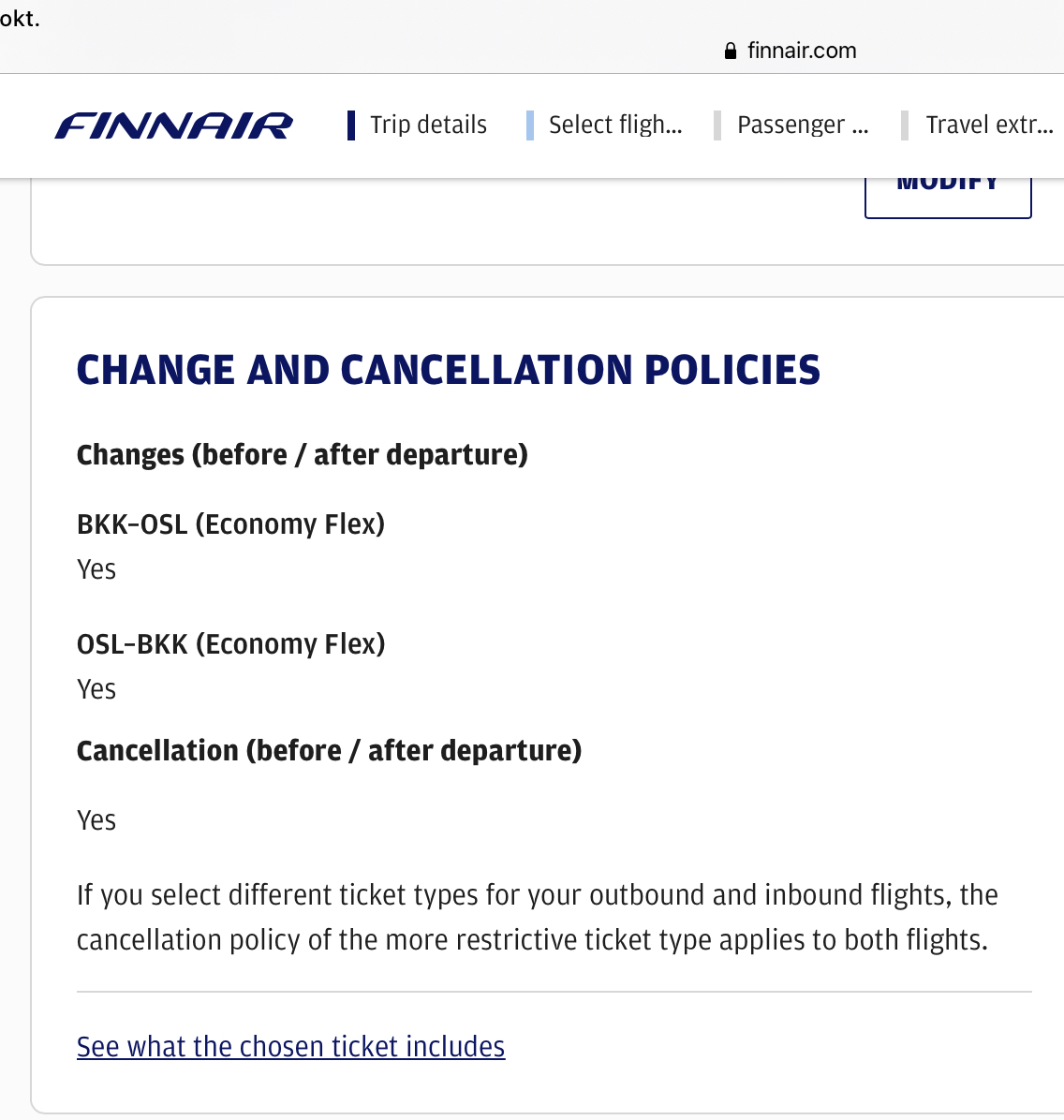The width and height of the screenshot is (1064, 1120).
Task: Switch to the Passenger step
Action: pos(803,125)
